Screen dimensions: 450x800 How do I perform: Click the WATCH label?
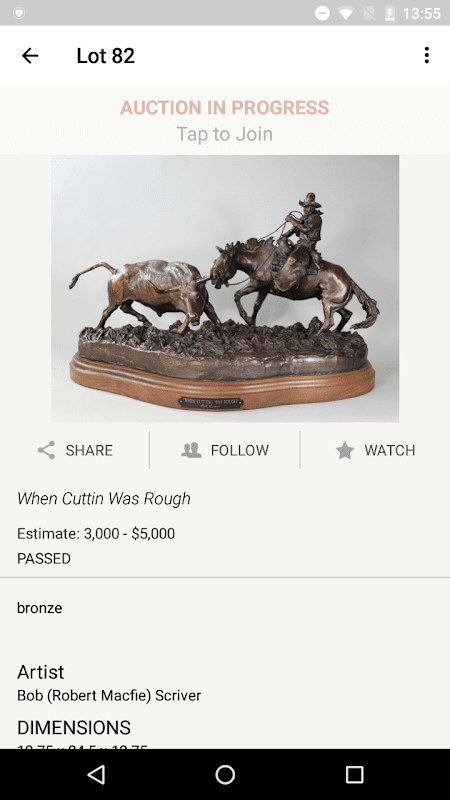[x=390, y=450]
